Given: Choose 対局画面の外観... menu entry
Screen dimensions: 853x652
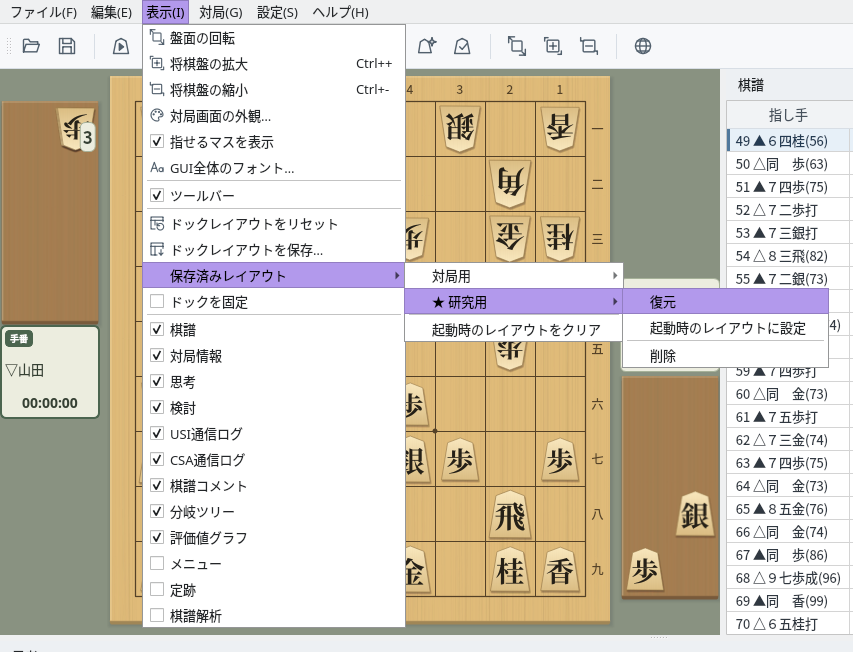Looking at the screenshot, I should pyautogui.click(x=274, y=115).
